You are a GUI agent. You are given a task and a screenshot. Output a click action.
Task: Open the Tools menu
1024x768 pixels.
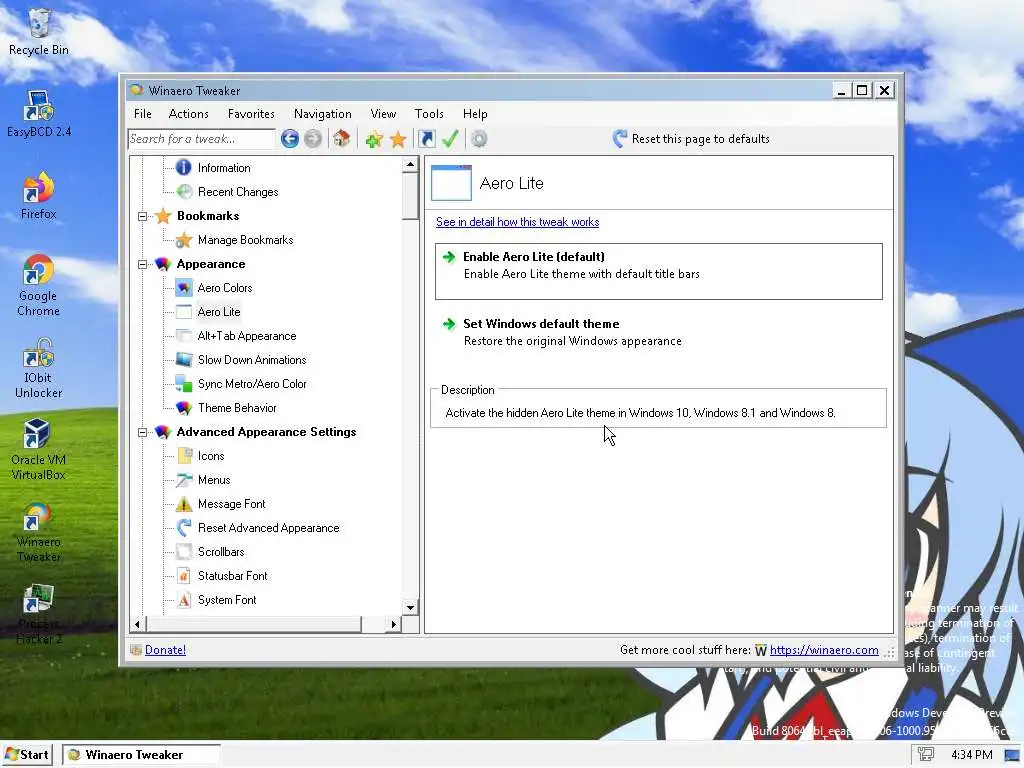[x=429, y=114]
